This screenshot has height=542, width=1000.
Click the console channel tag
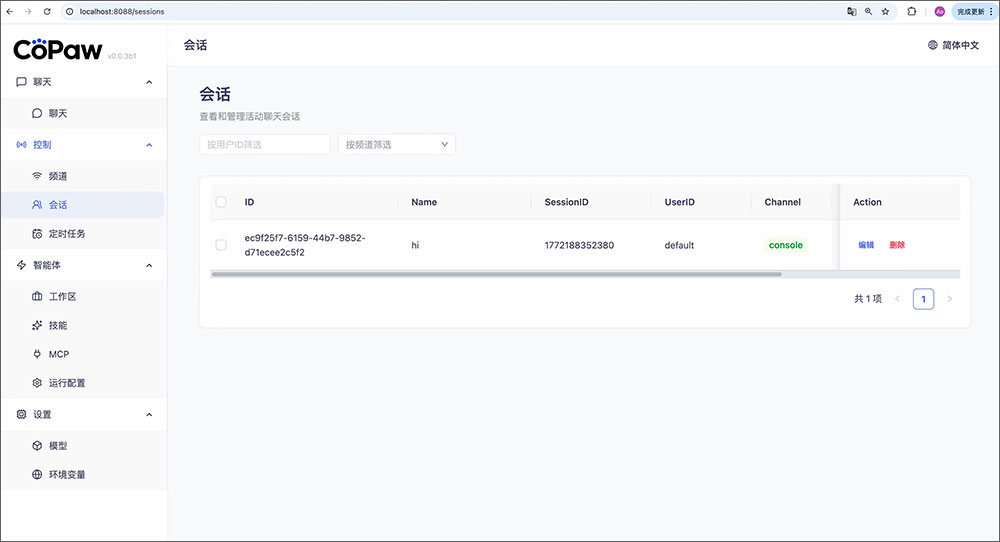pyautogui.click(x=786, y=245)
